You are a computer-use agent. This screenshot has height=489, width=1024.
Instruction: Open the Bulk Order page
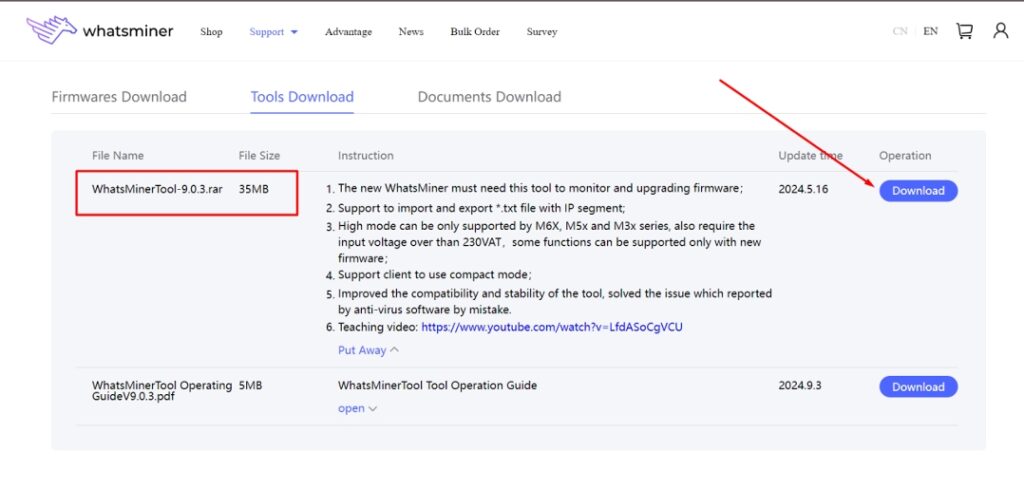[475, 31]
